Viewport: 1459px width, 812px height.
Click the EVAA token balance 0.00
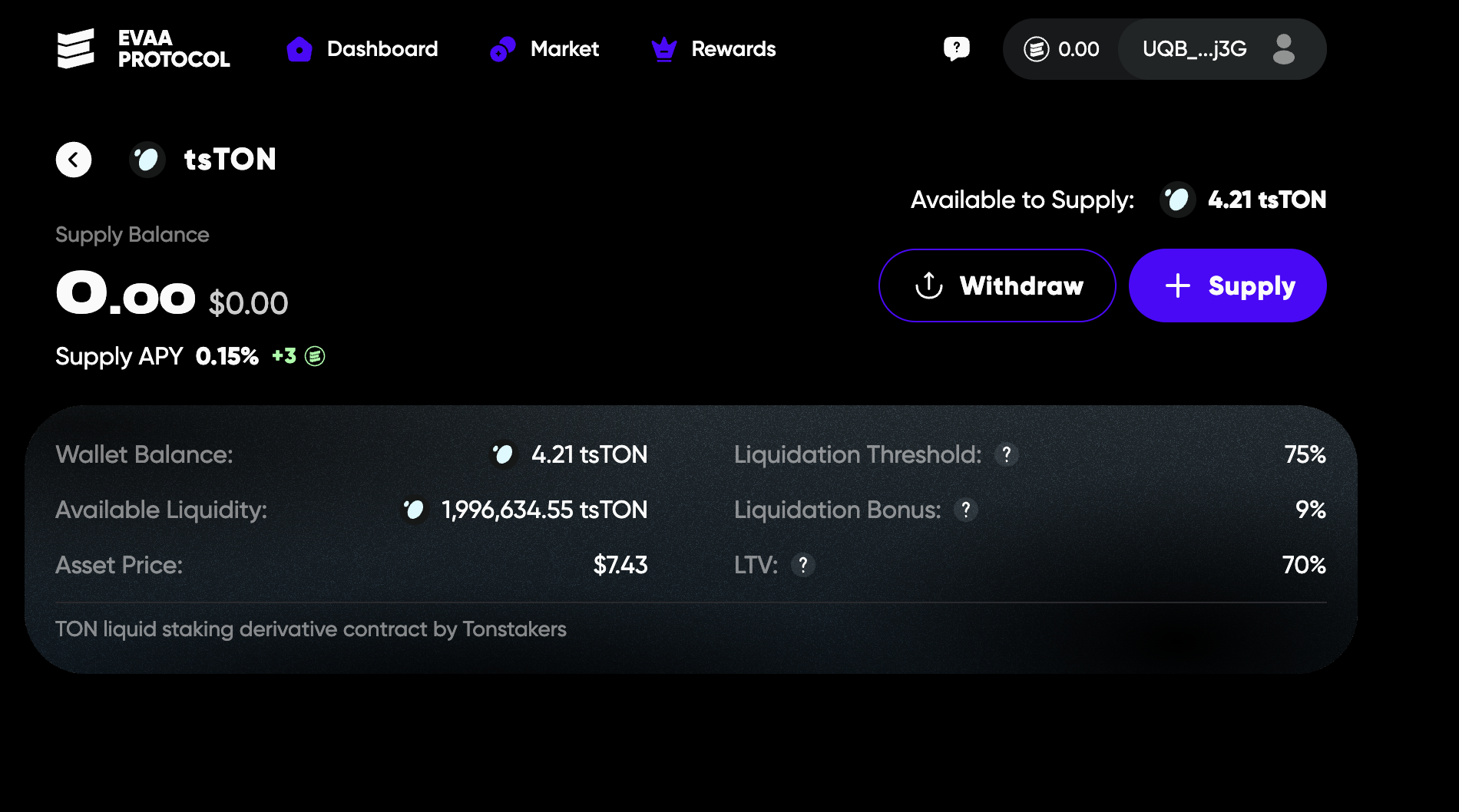point(1062,49)
